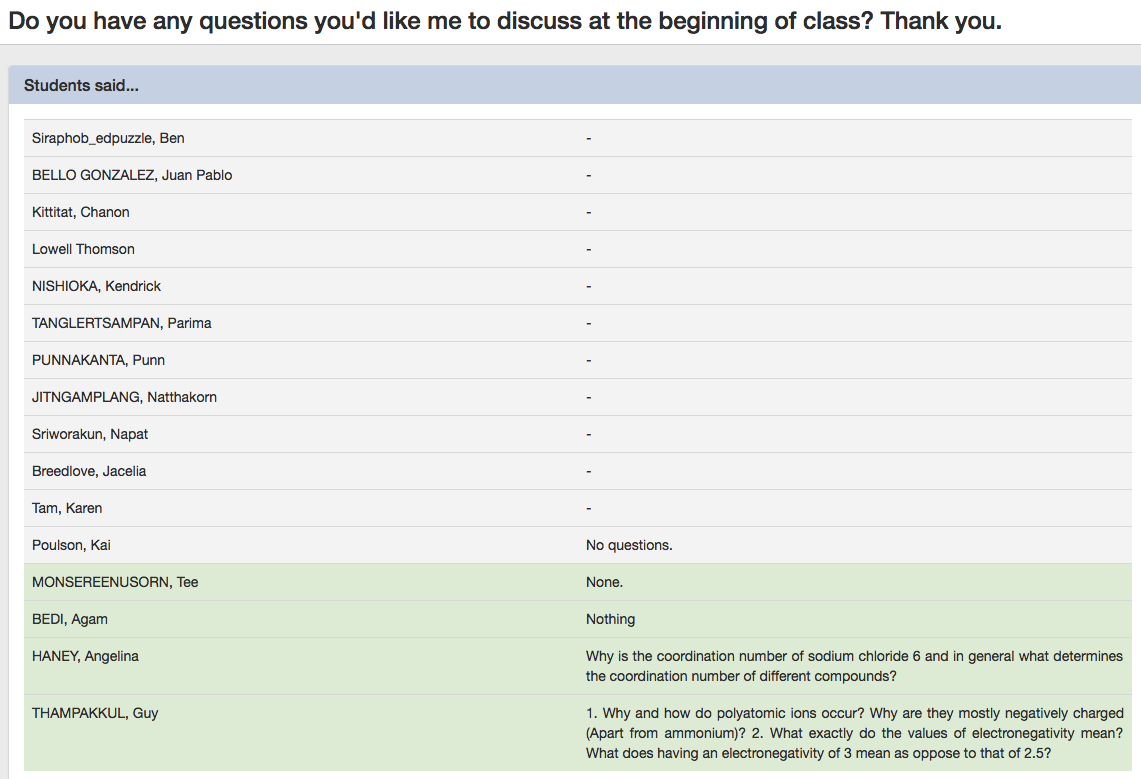Select THAMPAKKUL, Guy's polyatomic ions question
The image size is (1141, 779).
click(854, 733)
